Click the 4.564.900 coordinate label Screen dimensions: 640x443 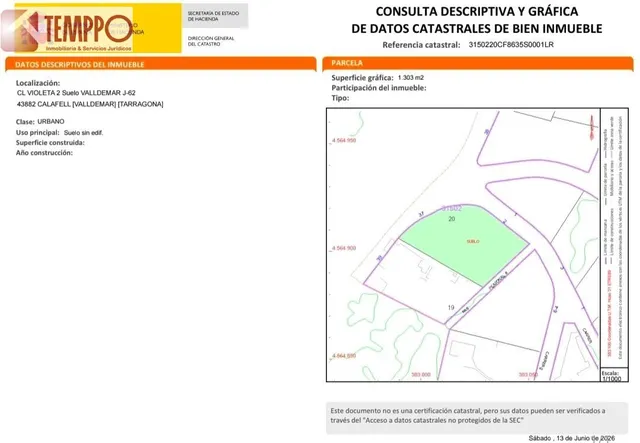[344, 248]
